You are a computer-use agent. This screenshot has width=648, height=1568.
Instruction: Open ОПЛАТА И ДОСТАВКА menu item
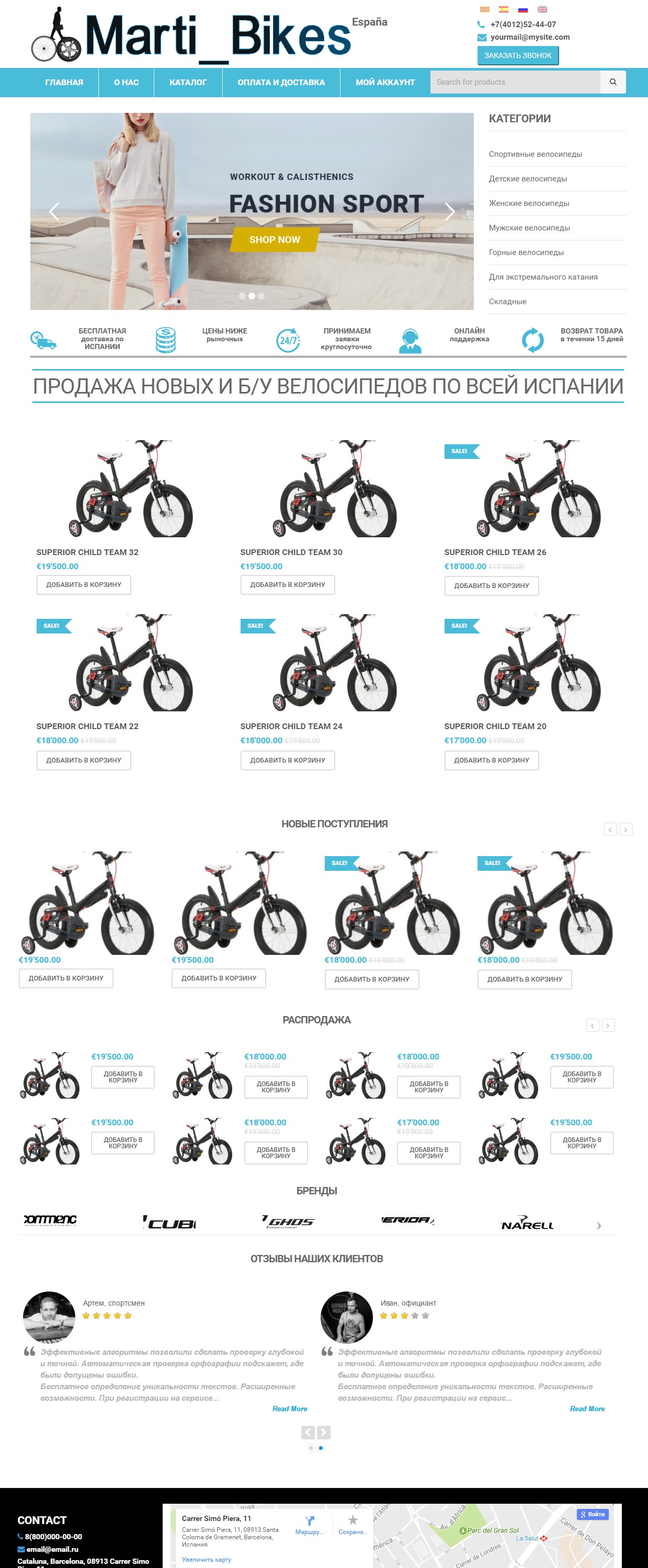[281, 82]
